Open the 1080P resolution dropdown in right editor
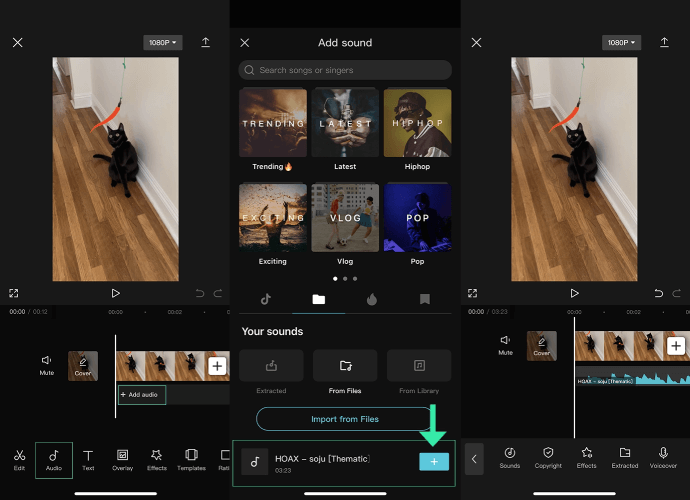Screen dimensions: 690x500 [621, 42]
